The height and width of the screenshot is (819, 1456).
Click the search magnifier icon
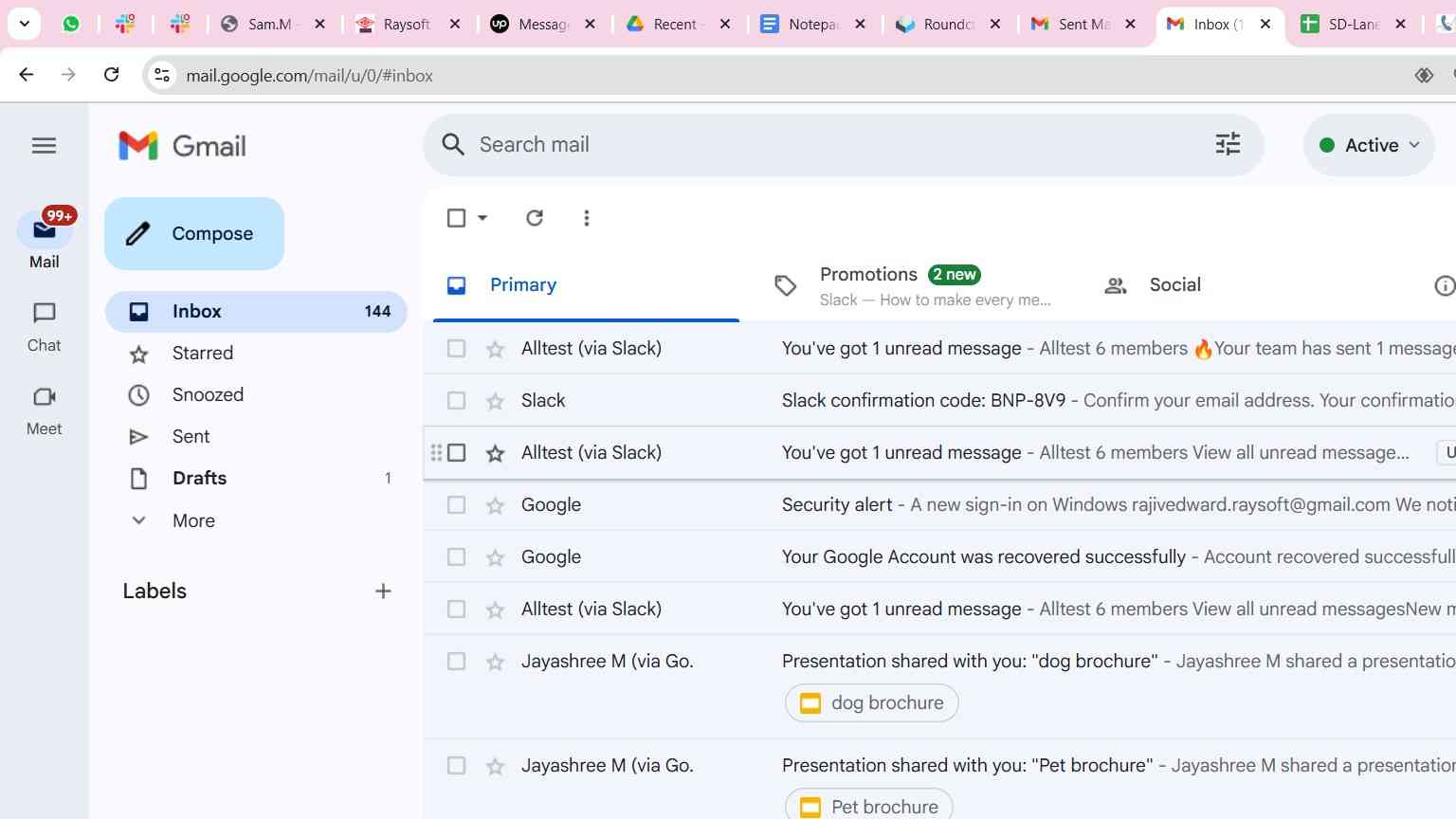[453, 144]
